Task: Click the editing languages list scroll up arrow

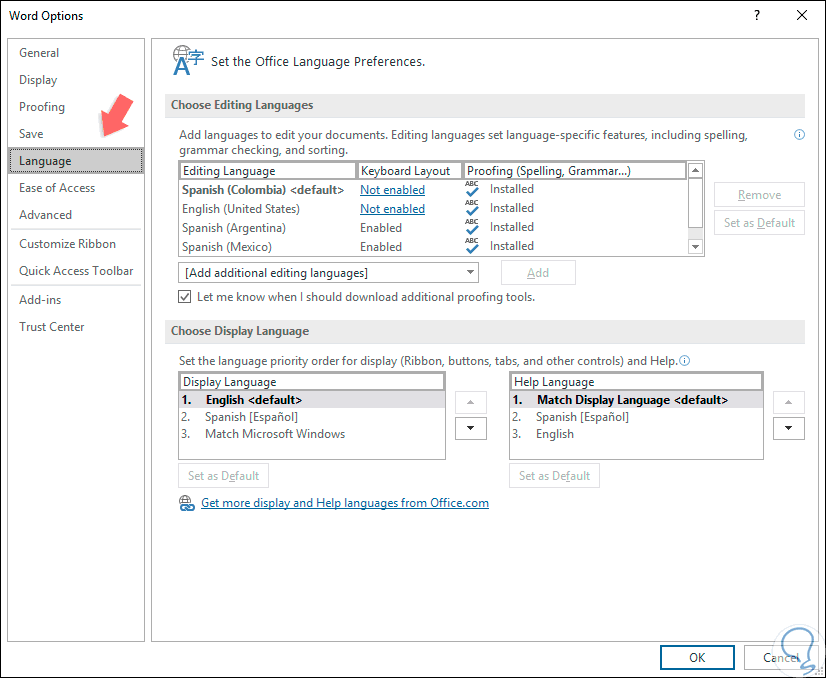Action: [695, 170]
